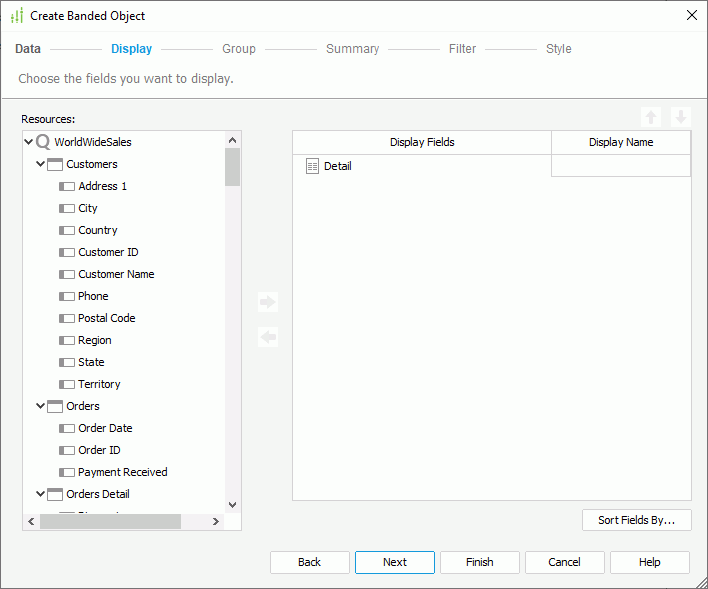Click the Customers table icon

[55, 164]
